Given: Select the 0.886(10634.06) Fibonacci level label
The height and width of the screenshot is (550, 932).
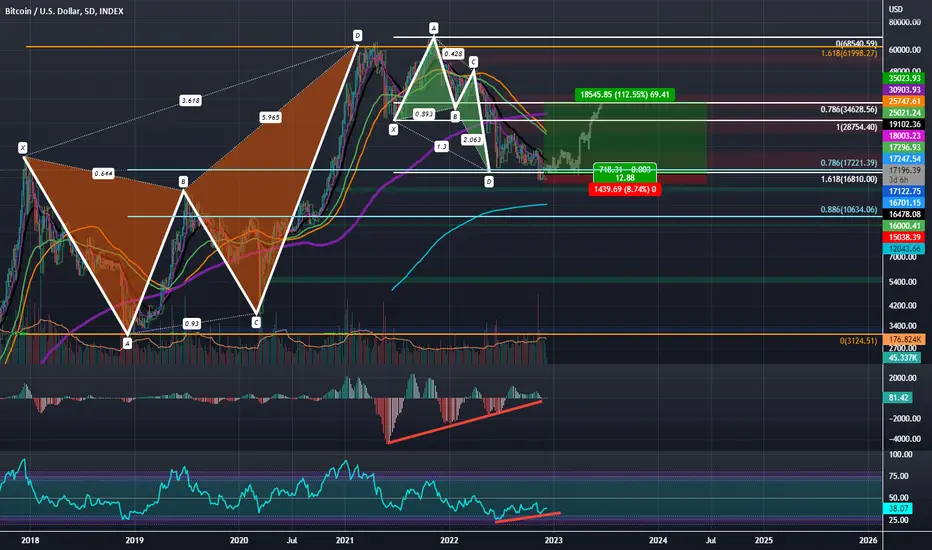Looking at the screenshot, I should [x=849, y=209].
